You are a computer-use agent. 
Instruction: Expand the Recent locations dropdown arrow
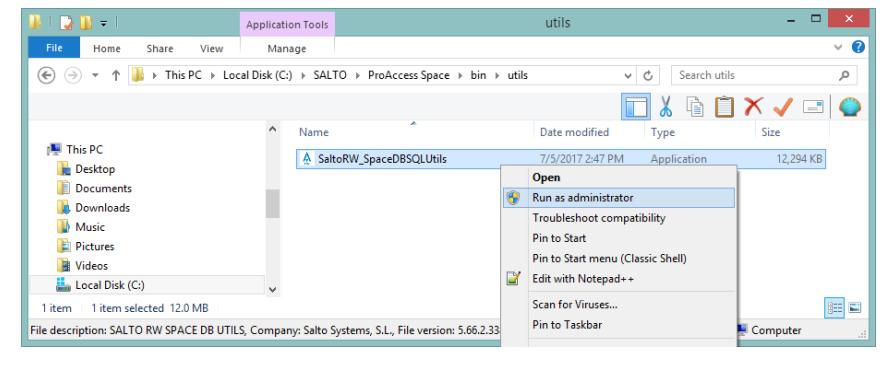(95, 75)
